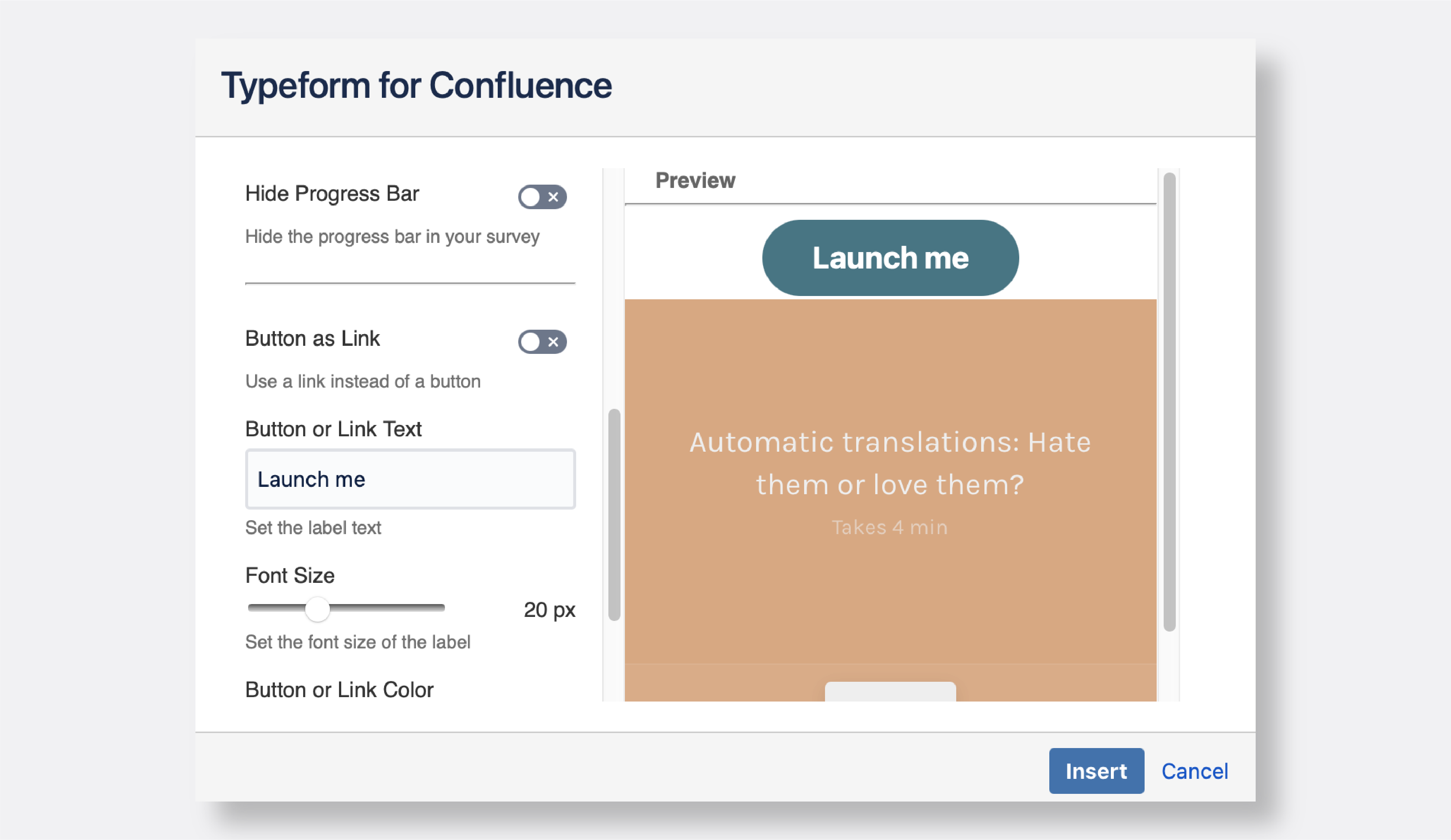Toggle the Button as Link switch
1451x840 pixels.
pos(542,342)
